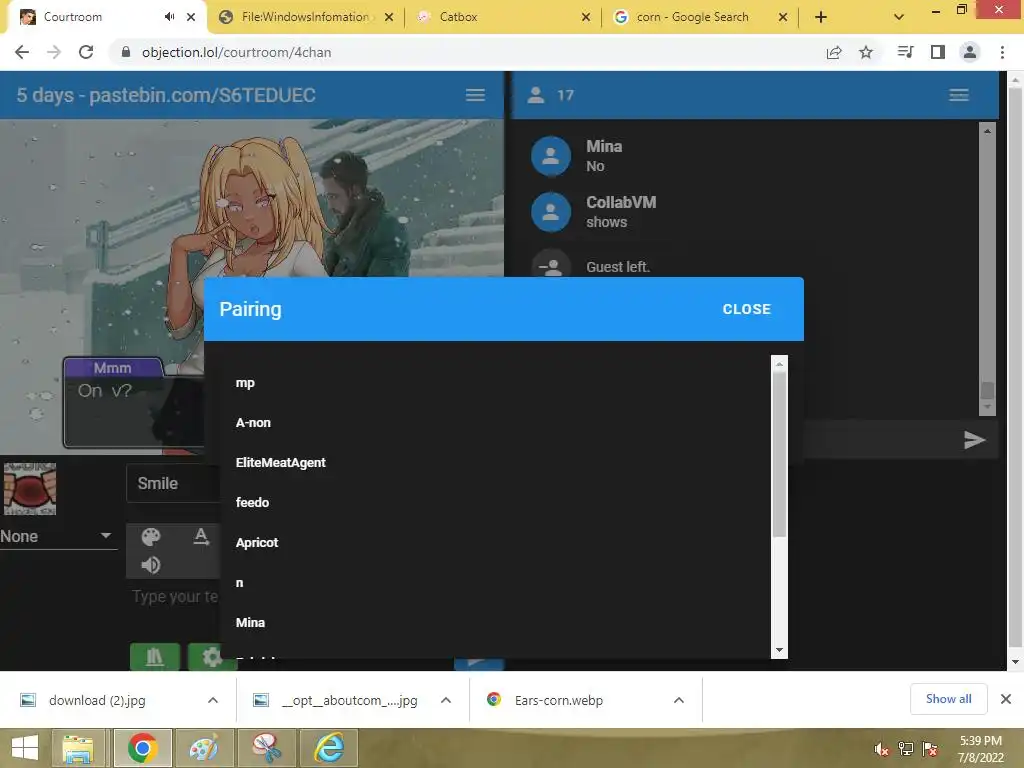The image size is (1024, 768).
Task: Open the Windows Start menu
Action: (x=25, y=748)
